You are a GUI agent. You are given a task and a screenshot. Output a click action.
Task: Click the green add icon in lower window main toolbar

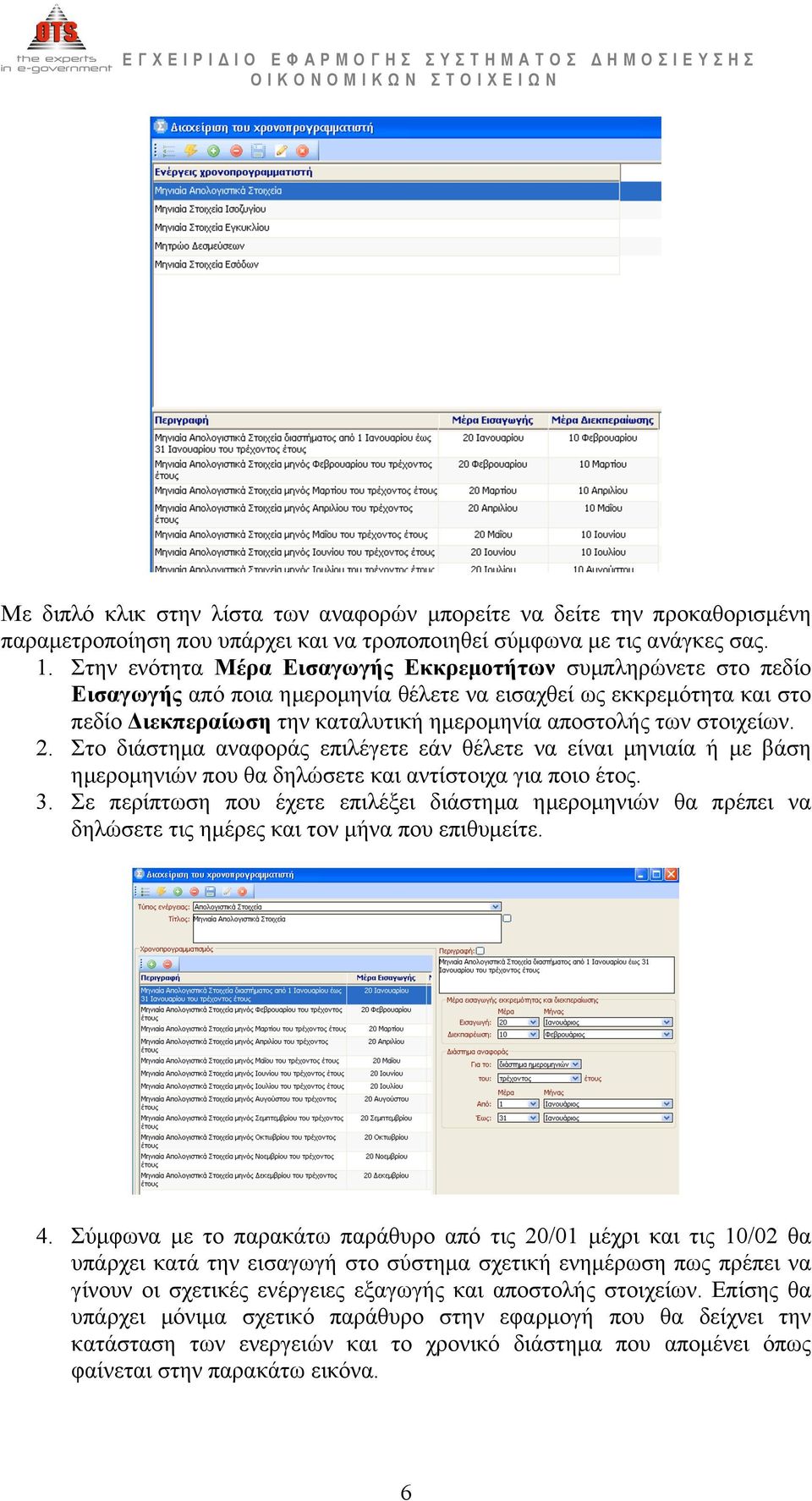(x=178, y=891)
